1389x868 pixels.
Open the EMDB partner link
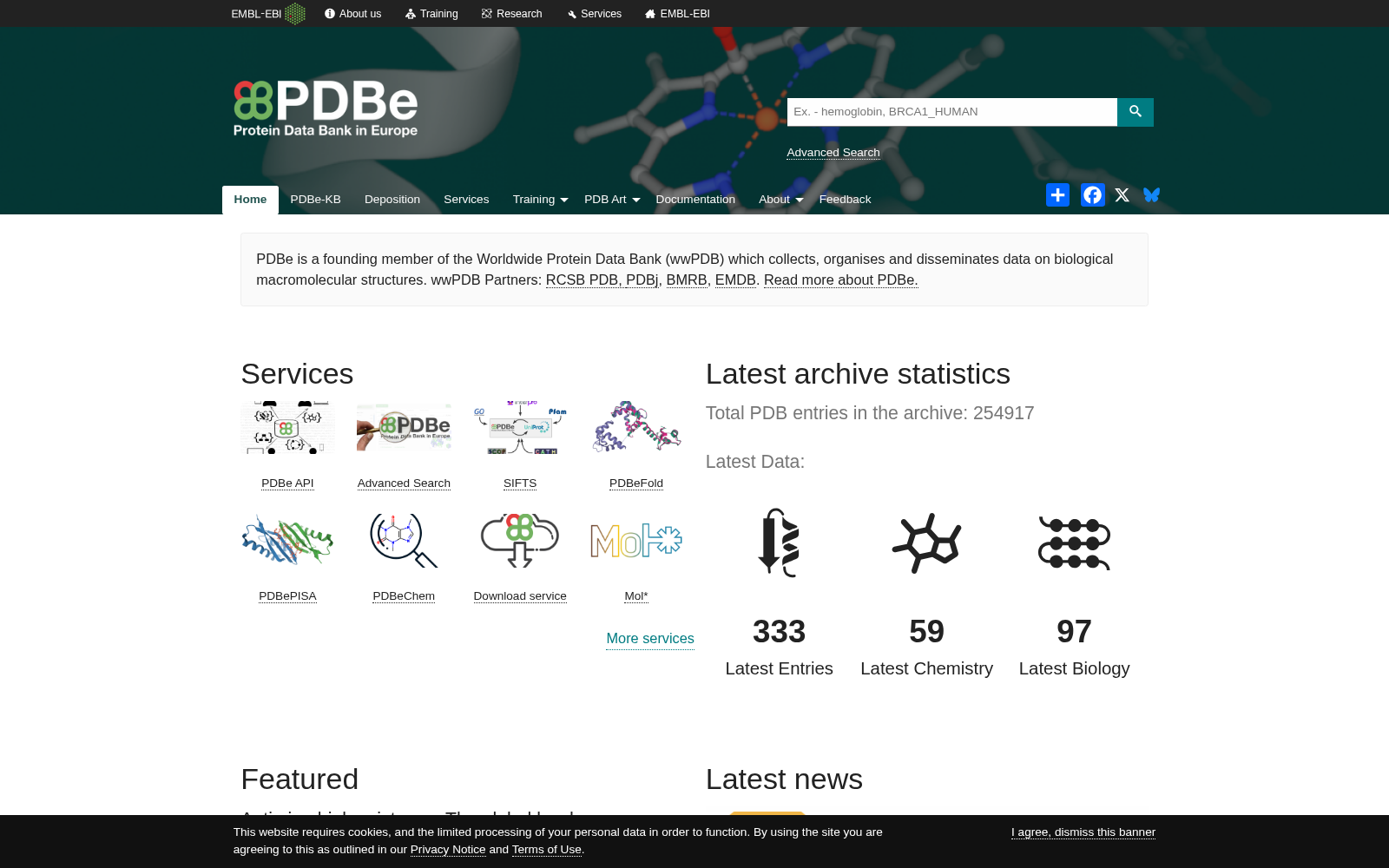coord(735,279)
